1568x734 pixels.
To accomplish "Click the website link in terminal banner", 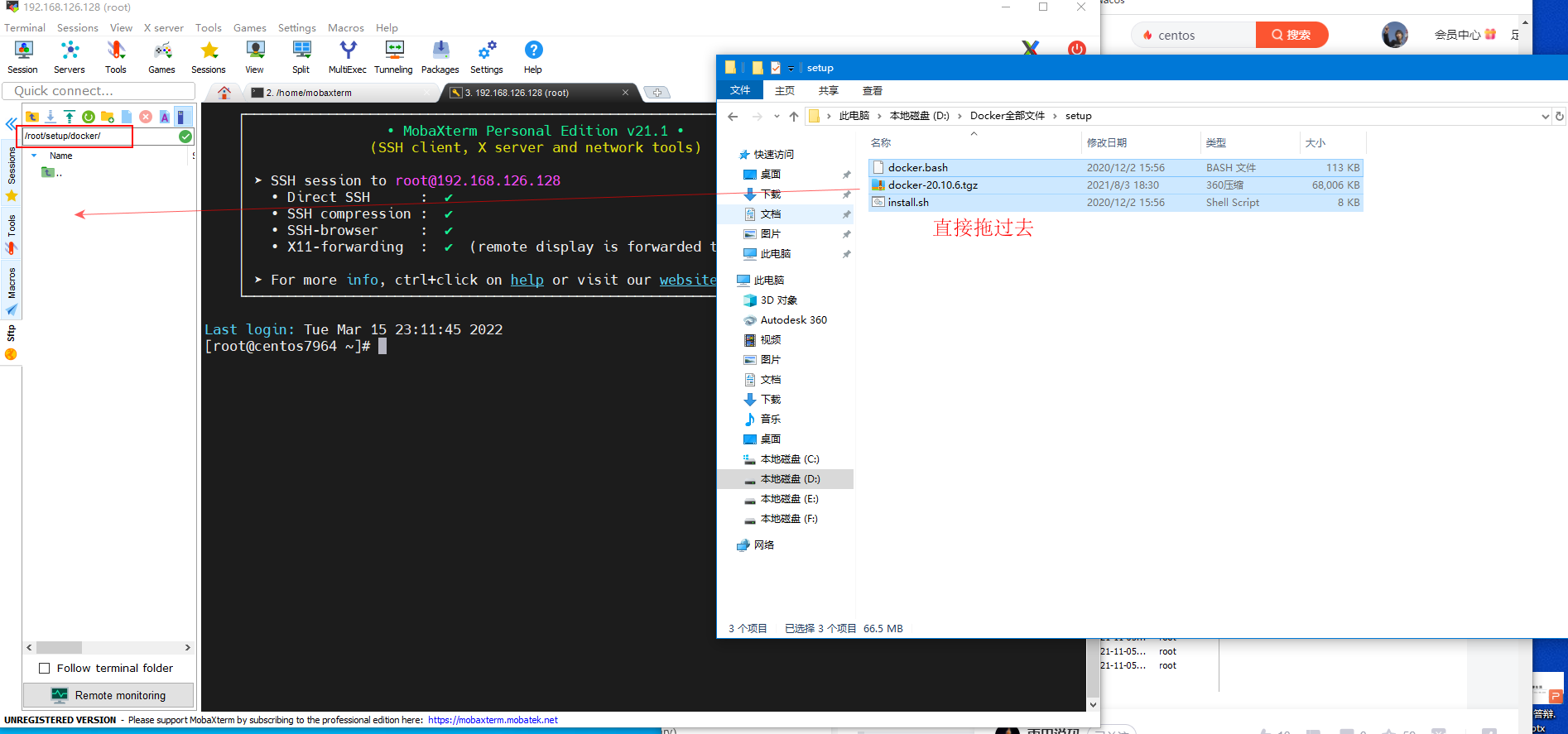I will click(x=688, y=280).
